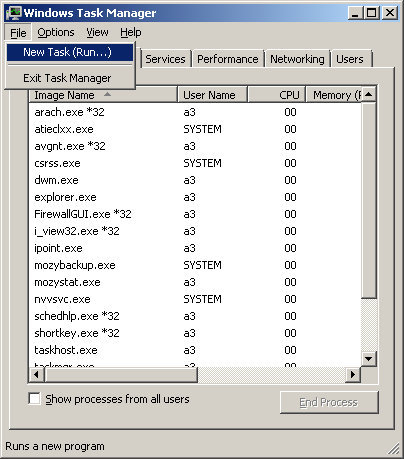Click the vertical scrollbar up arrow
This screenshot has width=404, height=459.
[x=369, y=95]
